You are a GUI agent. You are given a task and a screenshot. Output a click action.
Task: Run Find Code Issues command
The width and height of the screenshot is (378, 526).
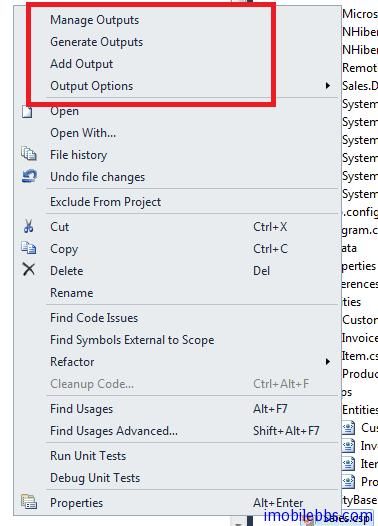[94, 318]
